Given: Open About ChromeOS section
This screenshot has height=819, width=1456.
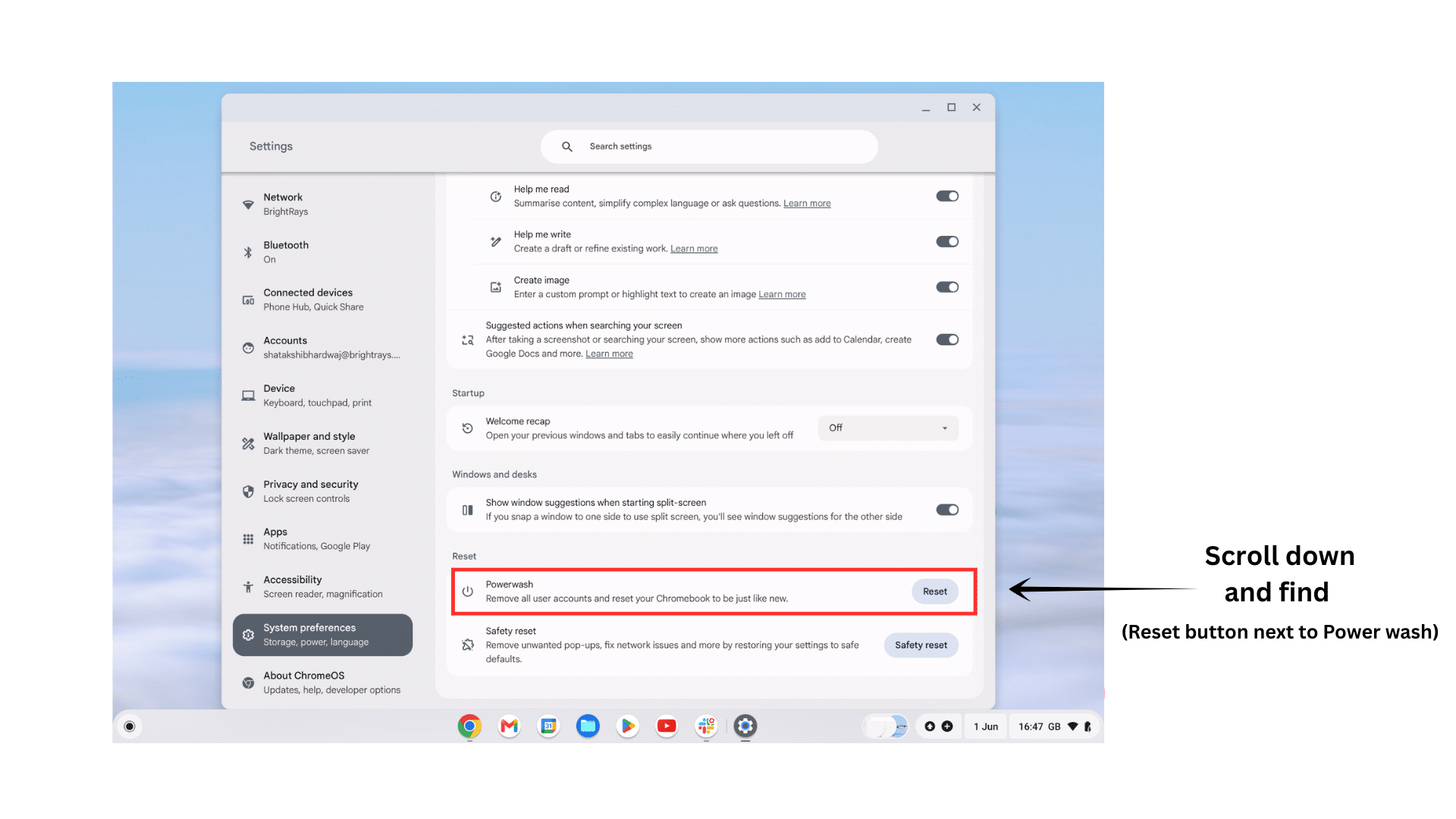Looking at the screenshot, I should click(x=322, y=682).
